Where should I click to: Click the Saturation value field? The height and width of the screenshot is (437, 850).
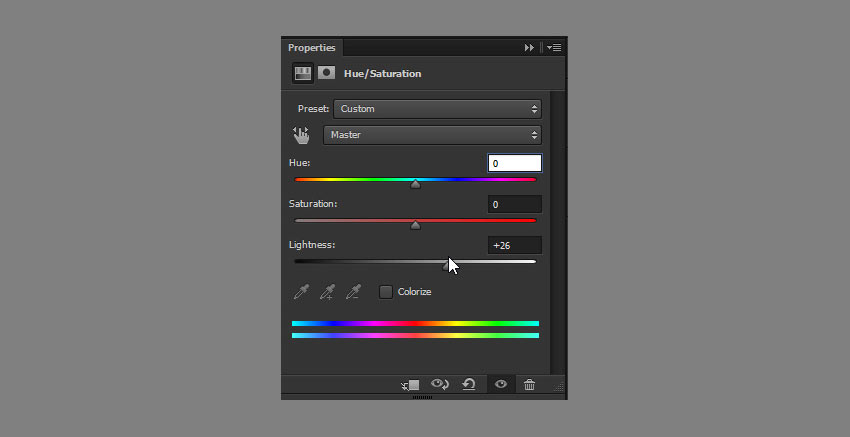tap(514, 204)
